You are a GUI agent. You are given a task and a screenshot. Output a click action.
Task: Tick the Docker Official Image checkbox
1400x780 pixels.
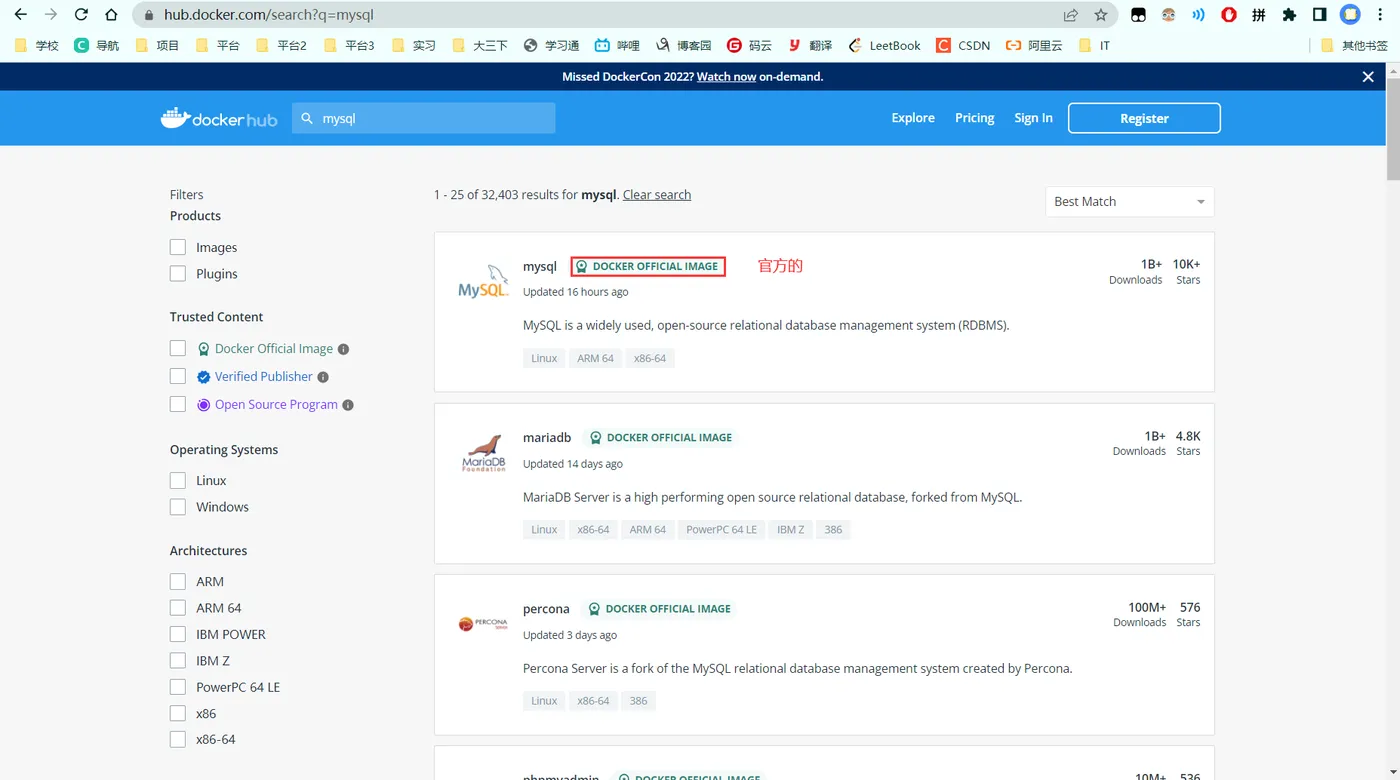pyautogui.click(x=178, y=348)
